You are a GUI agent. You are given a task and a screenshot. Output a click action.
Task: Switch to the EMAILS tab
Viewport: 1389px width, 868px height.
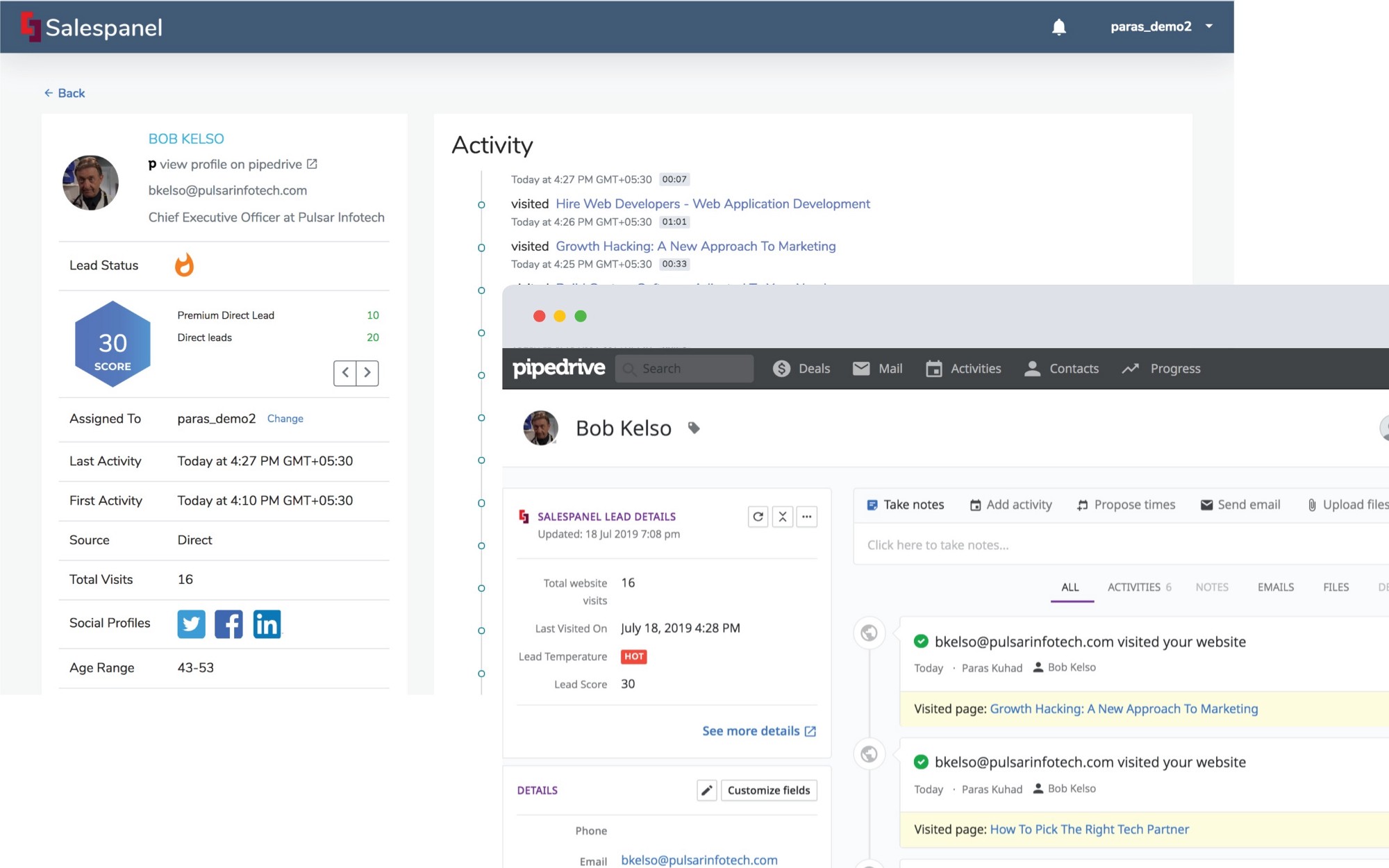[1275, 587]
